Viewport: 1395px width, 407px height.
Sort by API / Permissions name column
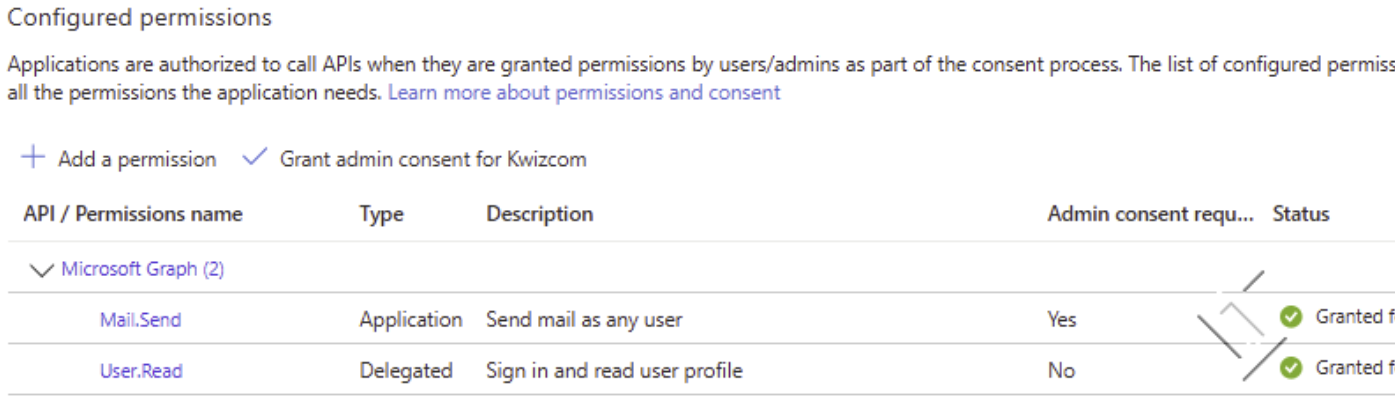(133, 214)
